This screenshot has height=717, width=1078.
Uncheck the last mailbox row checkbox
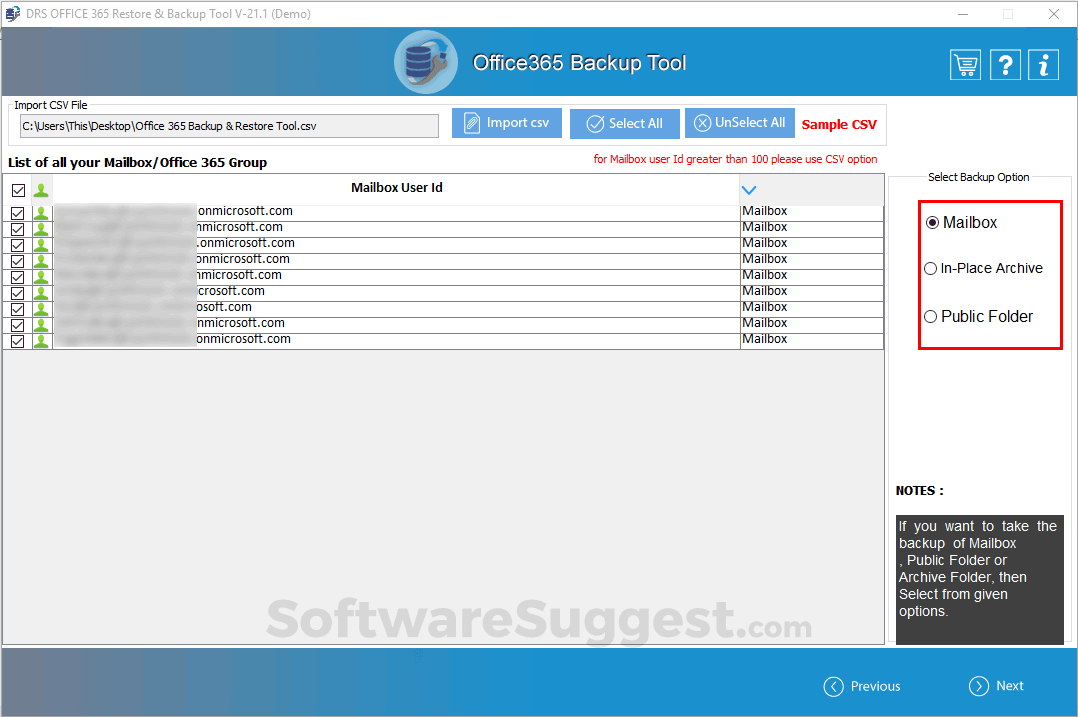pos(17,339)
